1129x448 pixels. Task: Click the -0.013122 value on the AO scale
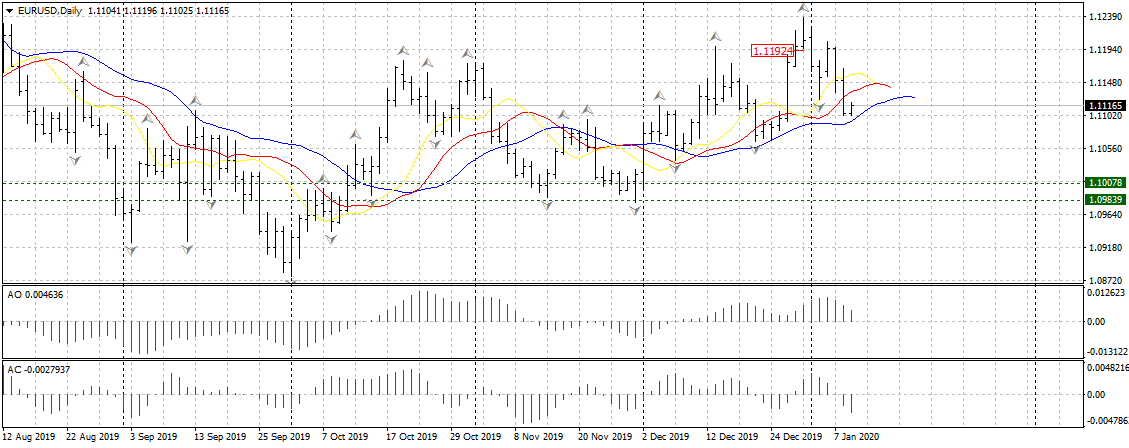(1106, 352)
